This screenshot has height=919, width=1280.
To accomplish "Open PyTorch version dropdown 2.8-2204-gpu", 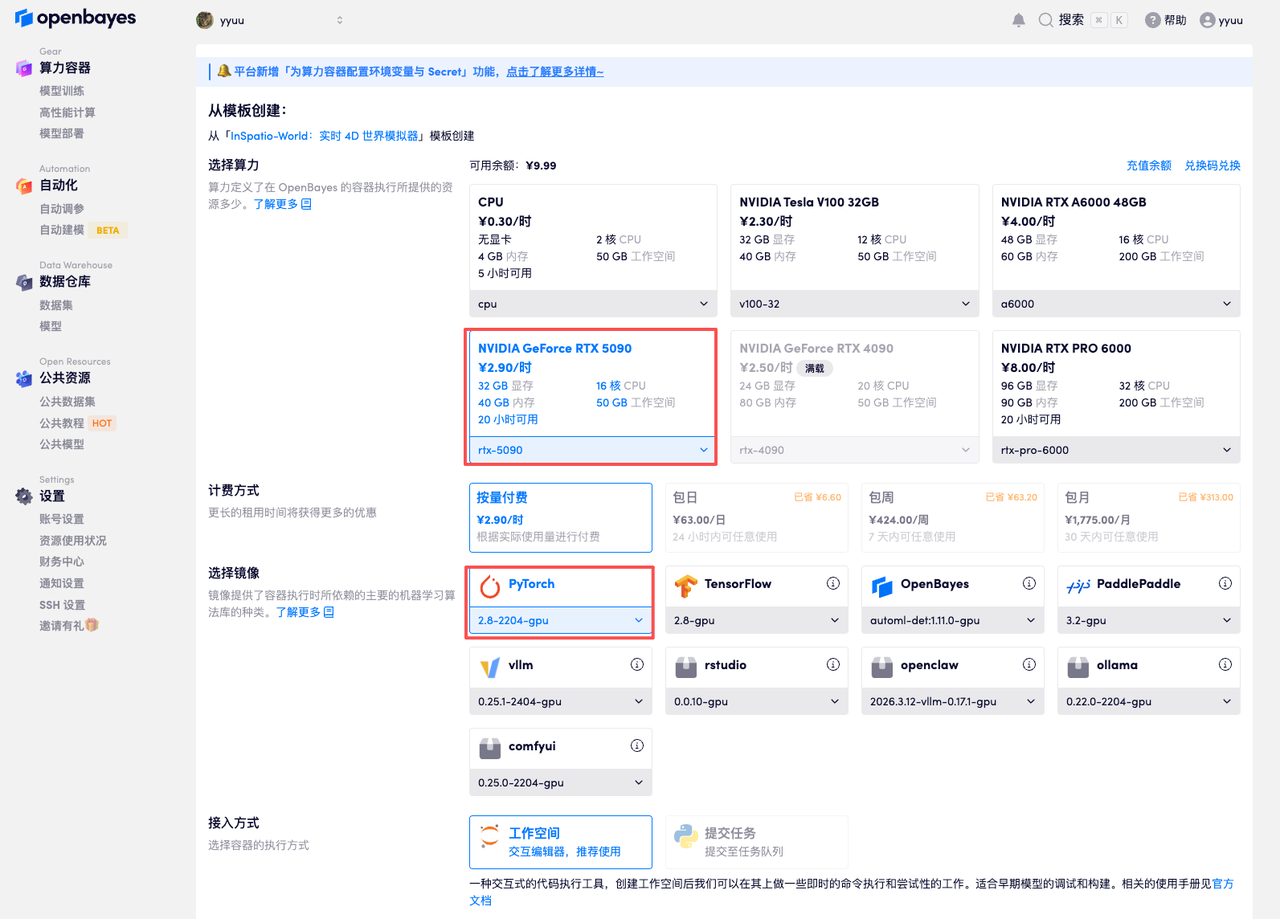I will (x=560, y=620).
